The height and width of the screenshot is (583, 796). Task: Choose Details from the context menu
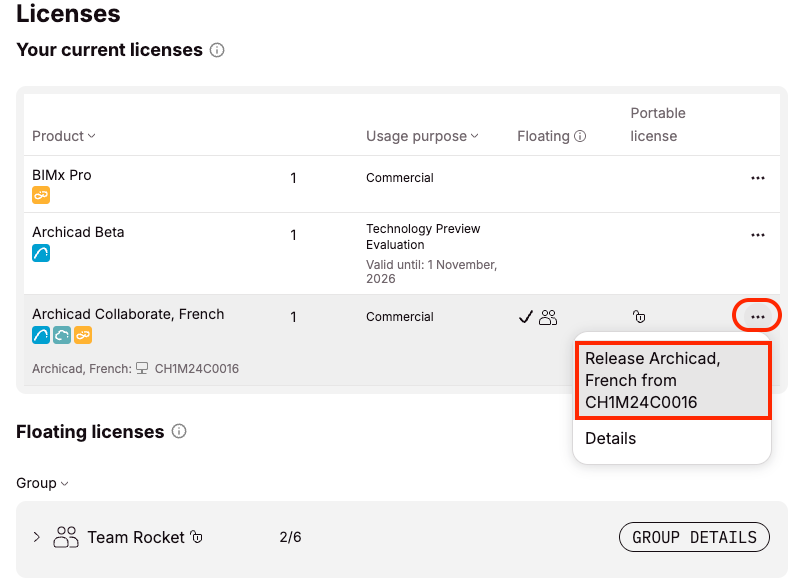point(610,438)
